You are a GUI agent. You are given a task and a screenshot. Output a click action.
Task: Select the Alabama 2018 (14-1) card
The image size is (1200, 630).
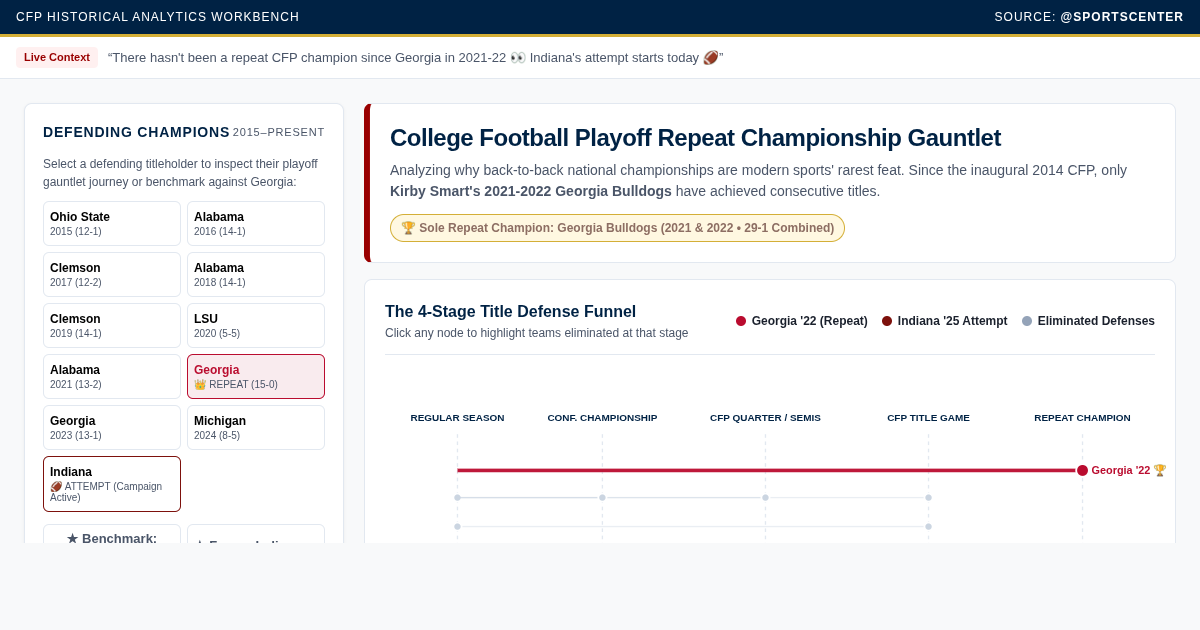pos(256,274)
